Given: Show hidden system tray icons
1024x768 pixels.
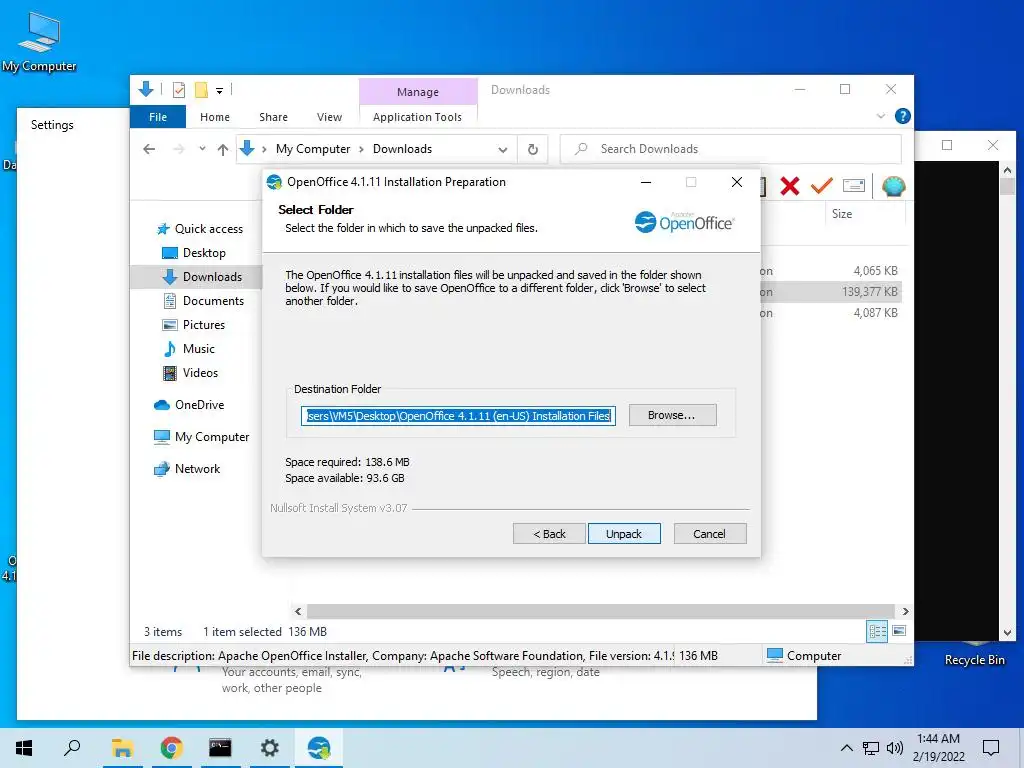Looking at the screenshot, I should (x=846, y=748).
